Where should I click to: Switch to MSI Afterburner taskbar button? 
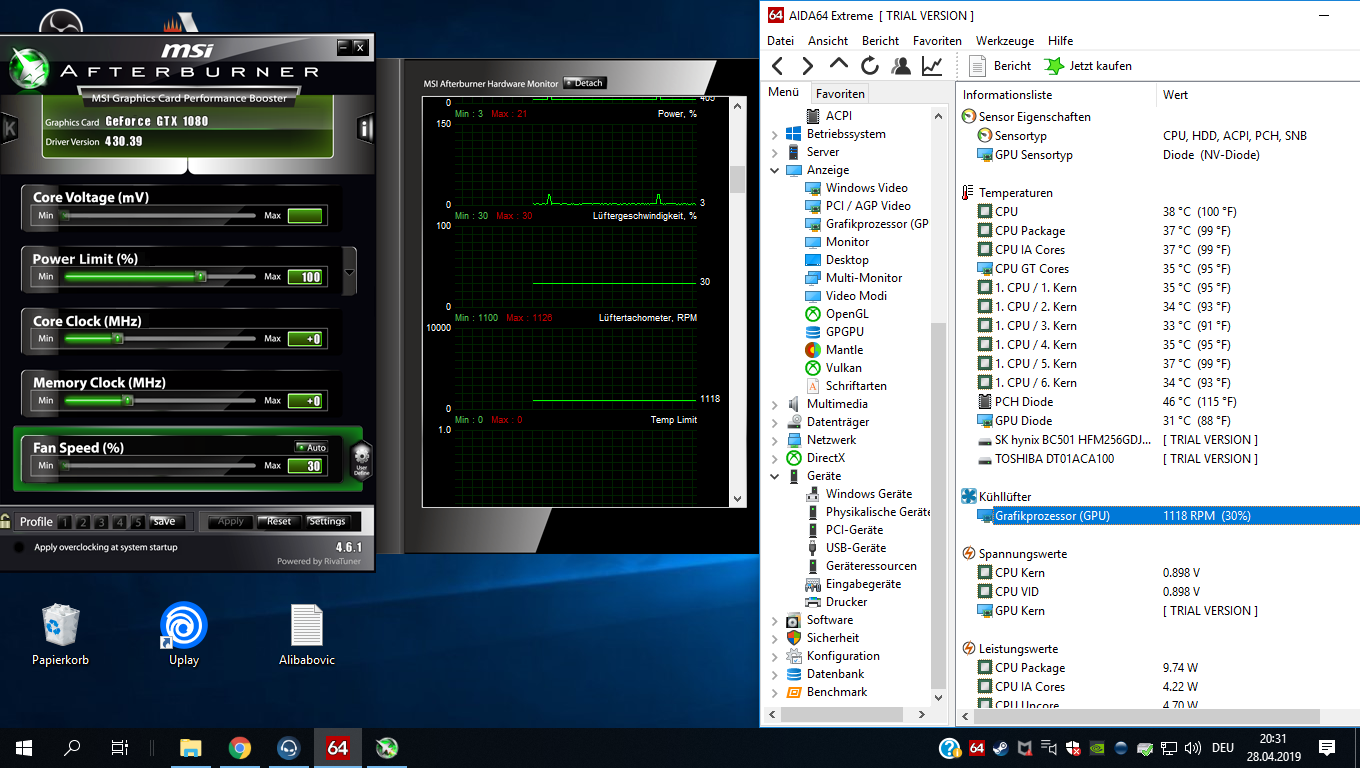point(386,747)
